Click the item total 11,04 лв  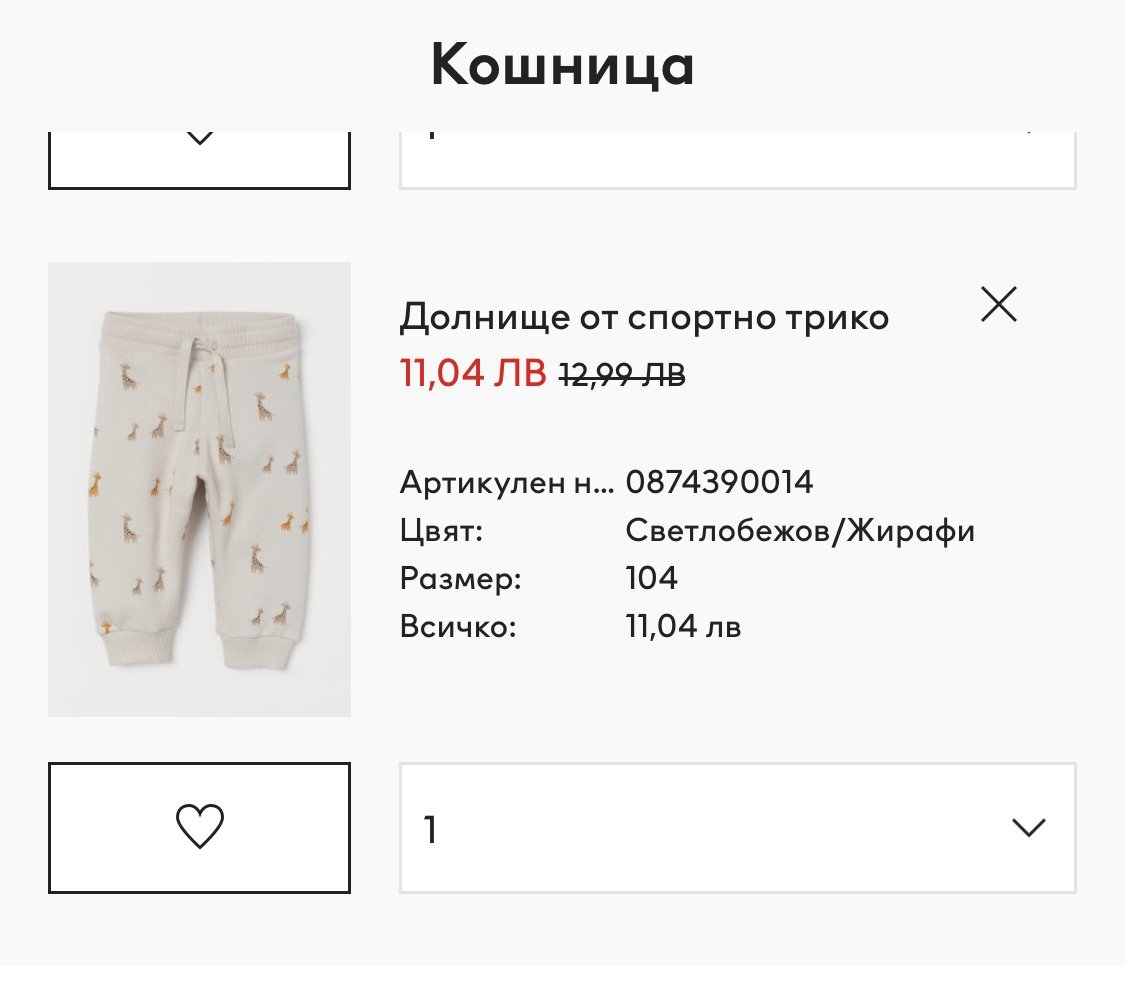[683, 627]
